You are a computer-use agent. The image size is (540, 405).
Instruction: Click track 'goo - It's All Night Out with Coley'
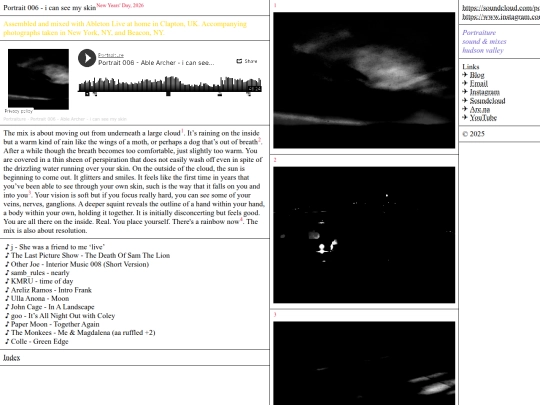pos(63,315)
